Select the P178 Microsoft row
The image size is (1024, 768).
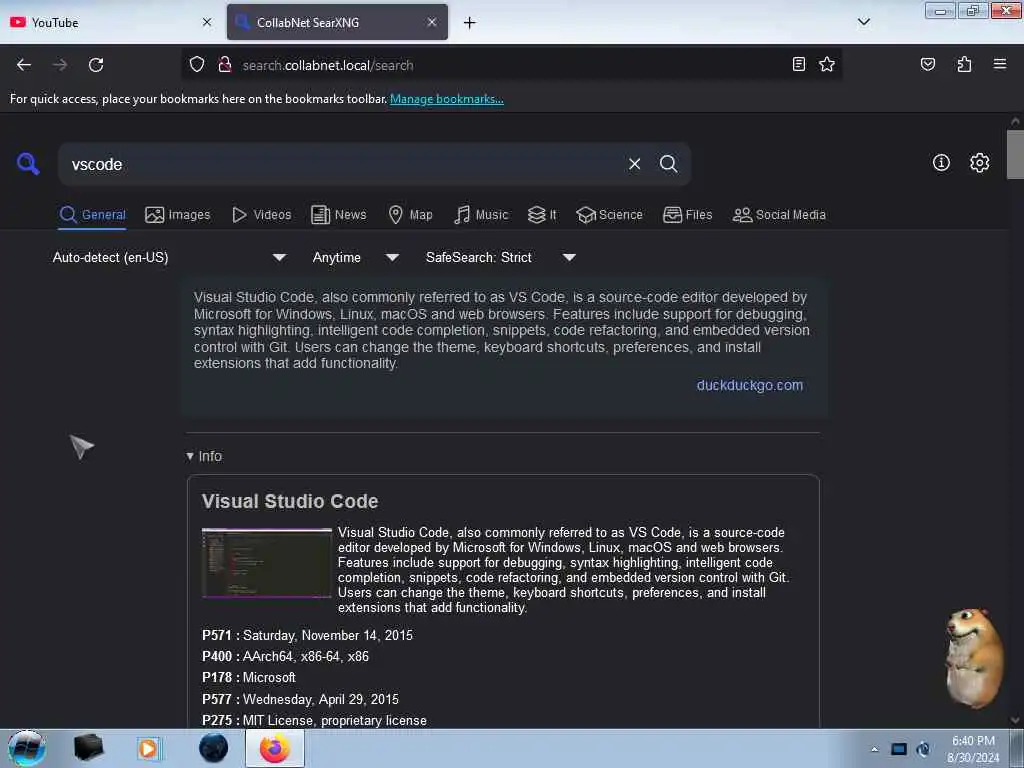249,677
